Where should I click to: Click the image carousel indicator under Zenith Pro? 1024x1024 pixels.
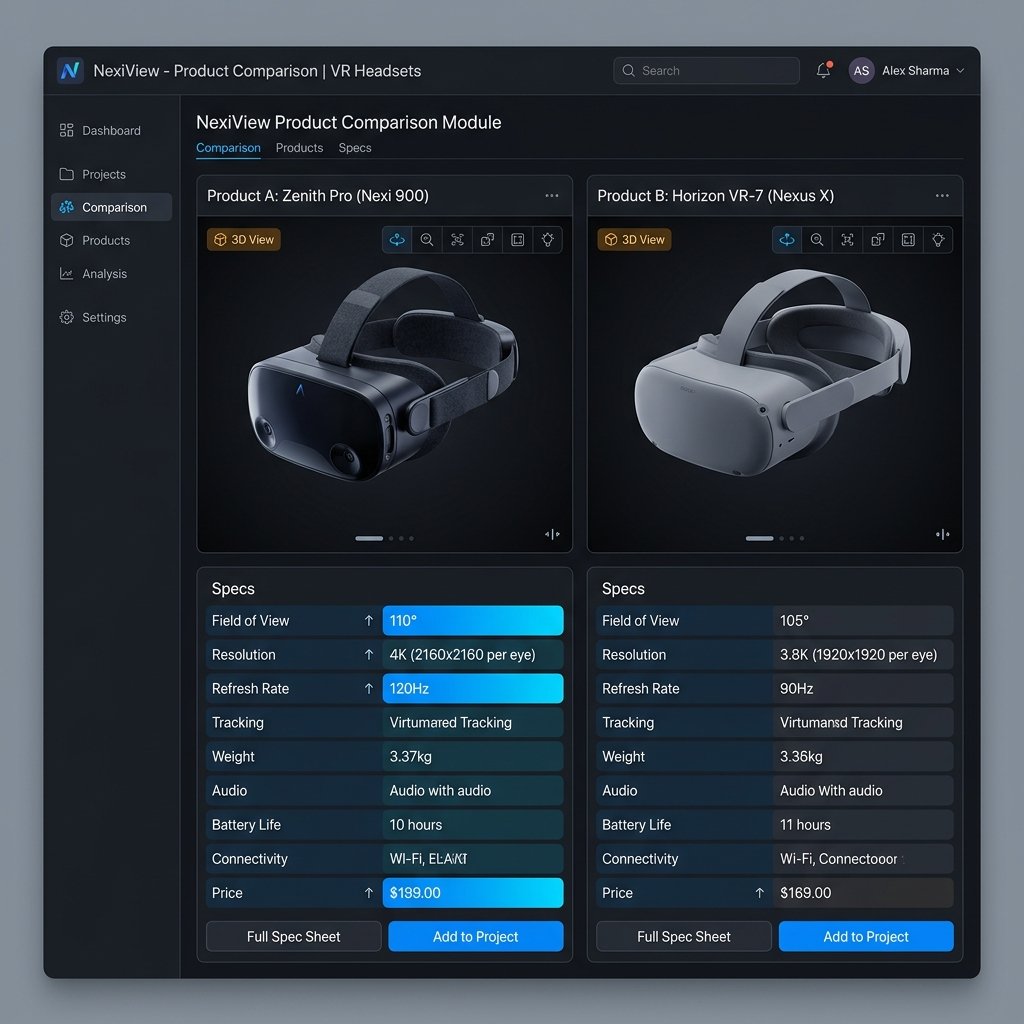point(384,538)
